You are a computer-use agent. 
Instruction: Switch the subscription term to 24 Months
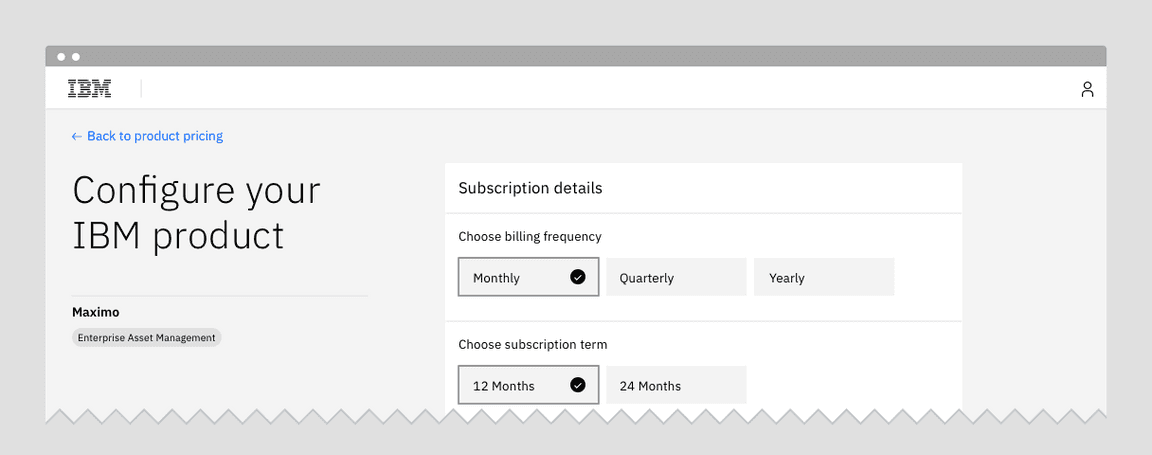[x=676, y=385]
